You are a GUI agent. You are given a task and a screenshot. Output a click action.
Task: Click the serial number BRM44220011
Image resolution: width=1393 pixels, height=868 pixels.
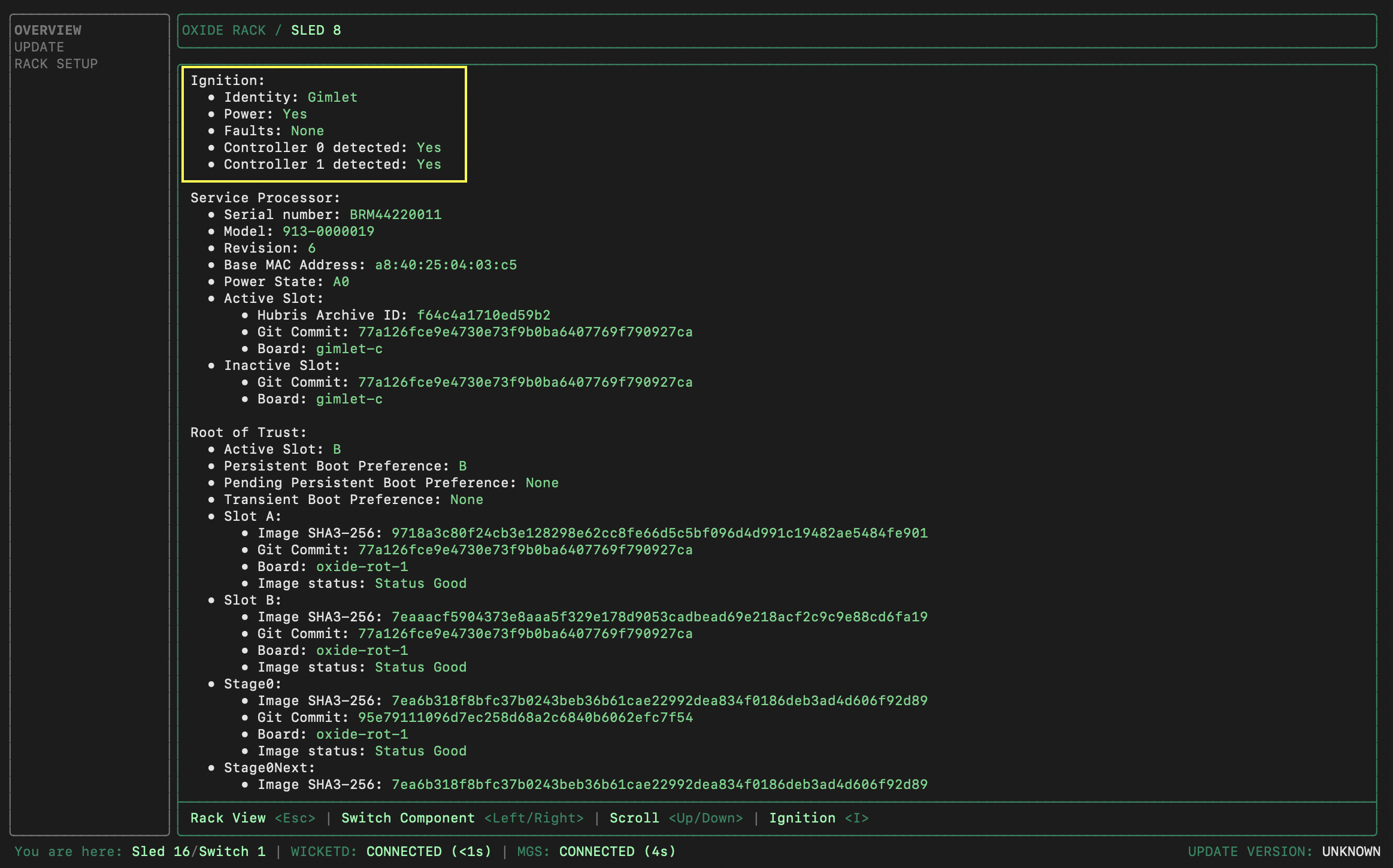(395, 214)
